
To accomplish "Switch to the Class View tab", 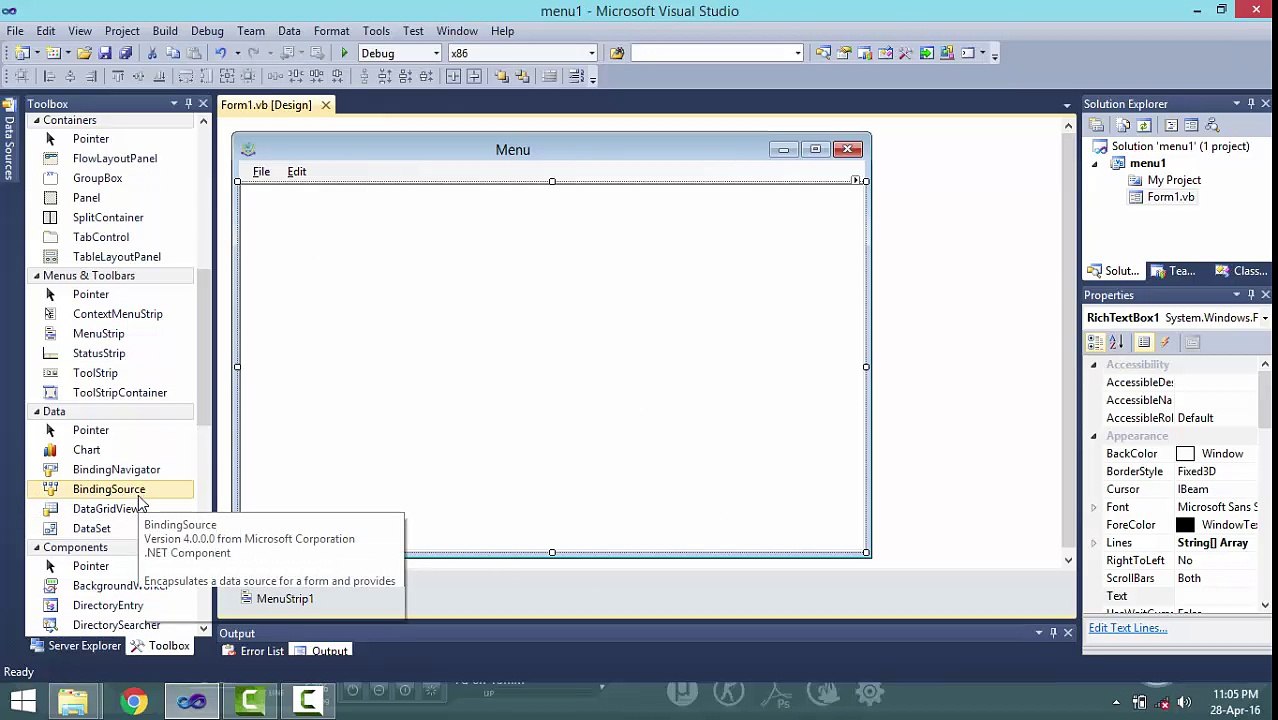I will (1240, 271).
